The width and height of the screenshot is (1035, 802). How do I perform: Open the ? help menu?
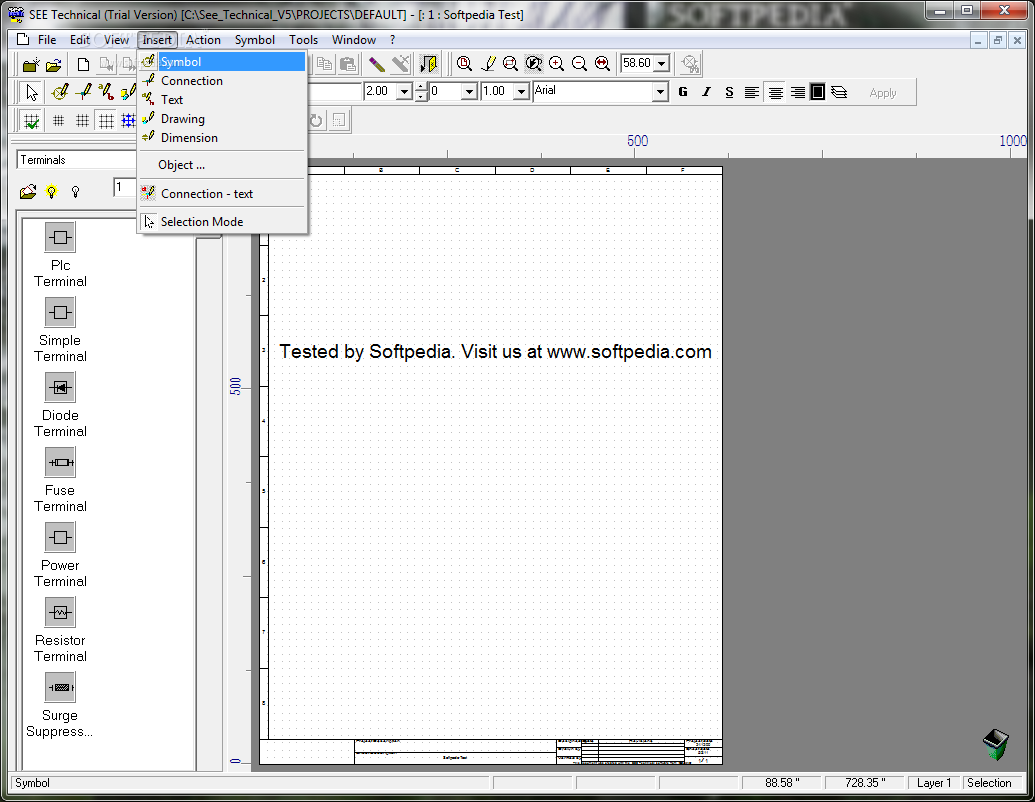point(393,40)
